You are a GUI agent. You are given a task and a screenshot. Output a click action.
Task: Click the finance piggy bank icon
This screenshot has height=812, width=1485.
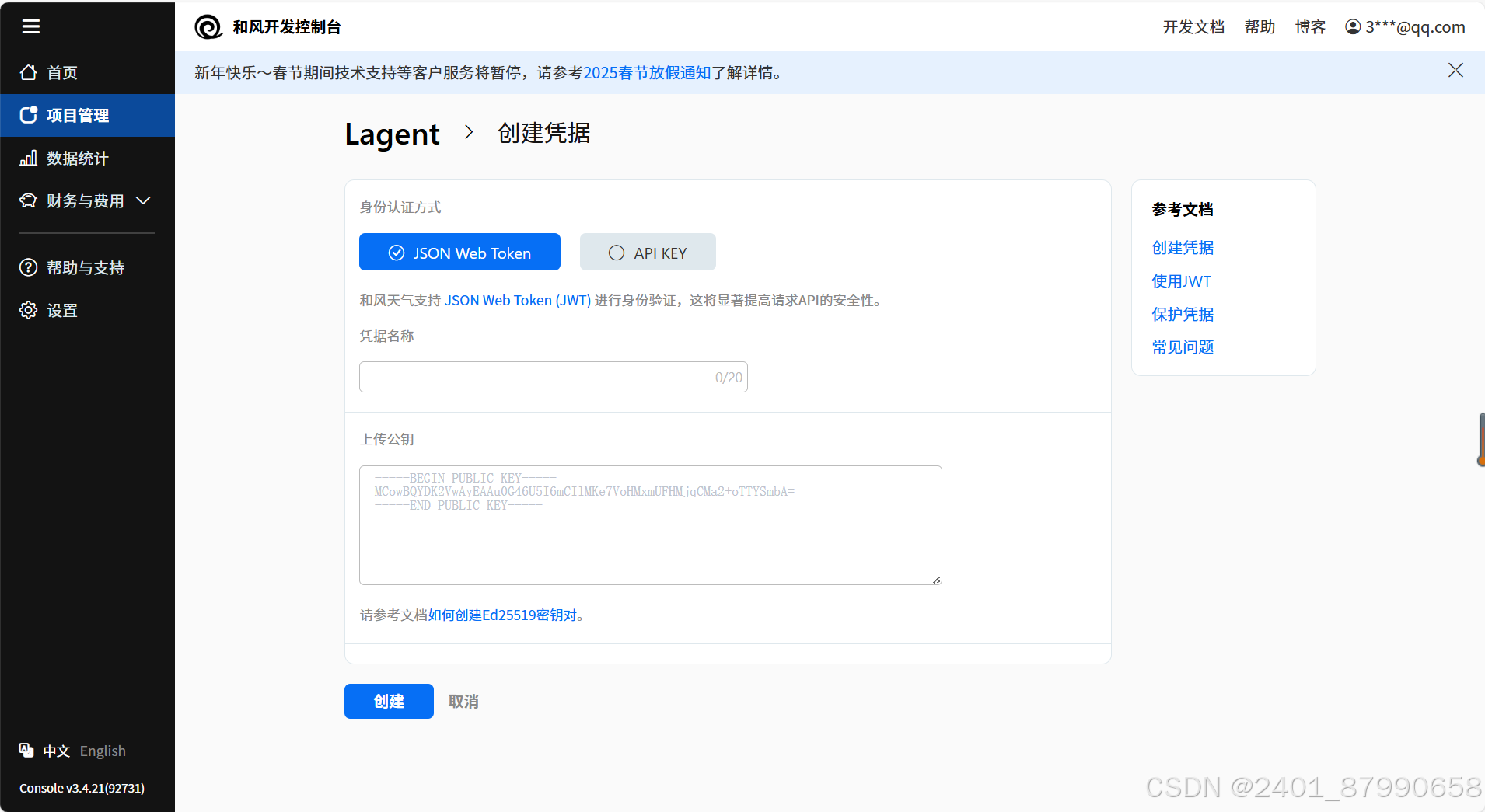[29, 200]
